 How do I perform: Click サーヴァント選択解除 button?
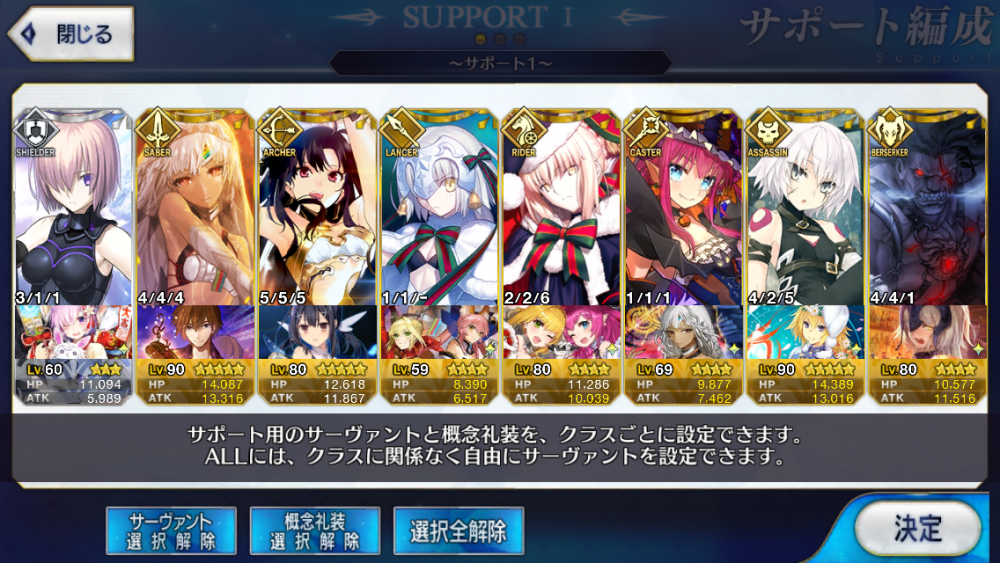[x=172, y=531]
